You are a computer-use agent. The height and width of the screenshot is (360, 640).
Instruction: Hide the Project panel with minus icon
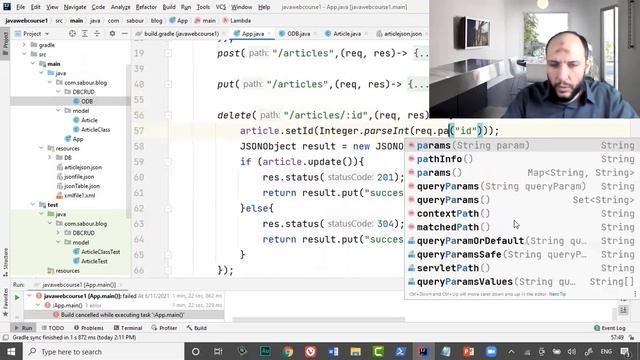click(124, 33)
